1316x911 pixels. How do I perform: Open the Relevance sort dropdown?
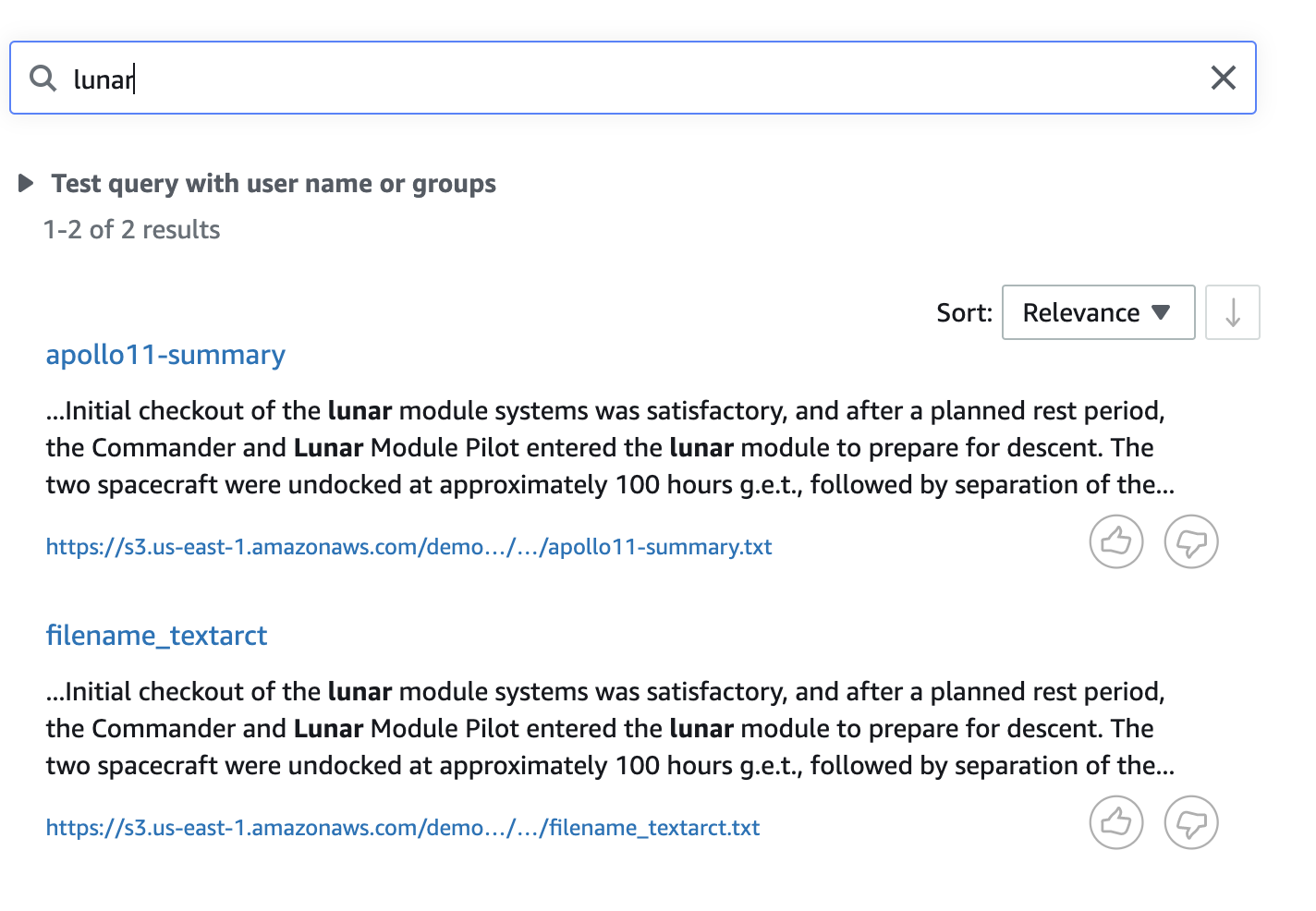coord(1097,312)
